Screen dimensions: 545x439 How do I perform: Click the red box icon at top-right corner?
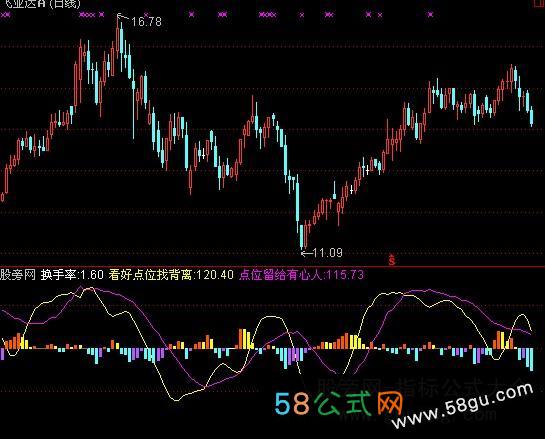[539, 3]
